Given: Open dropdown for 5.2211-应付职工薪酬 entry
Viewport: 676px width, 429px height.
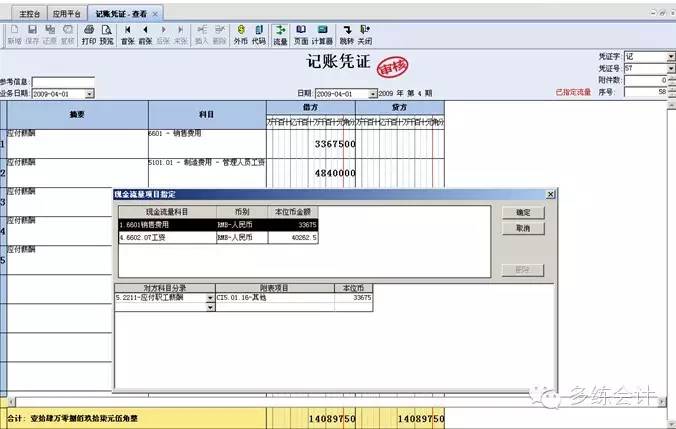Looking at the screenshot, I should [210, 298].
